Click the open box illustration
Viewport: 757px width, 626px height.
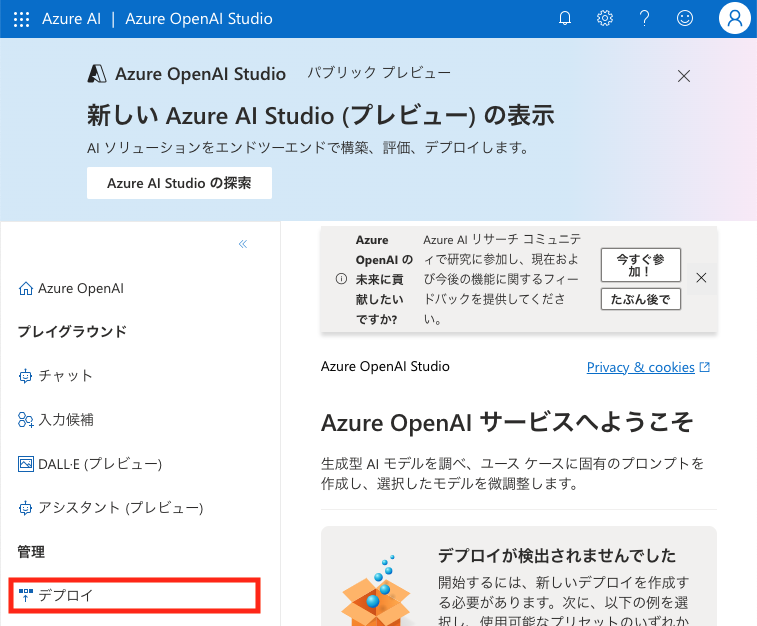point(376,591)
